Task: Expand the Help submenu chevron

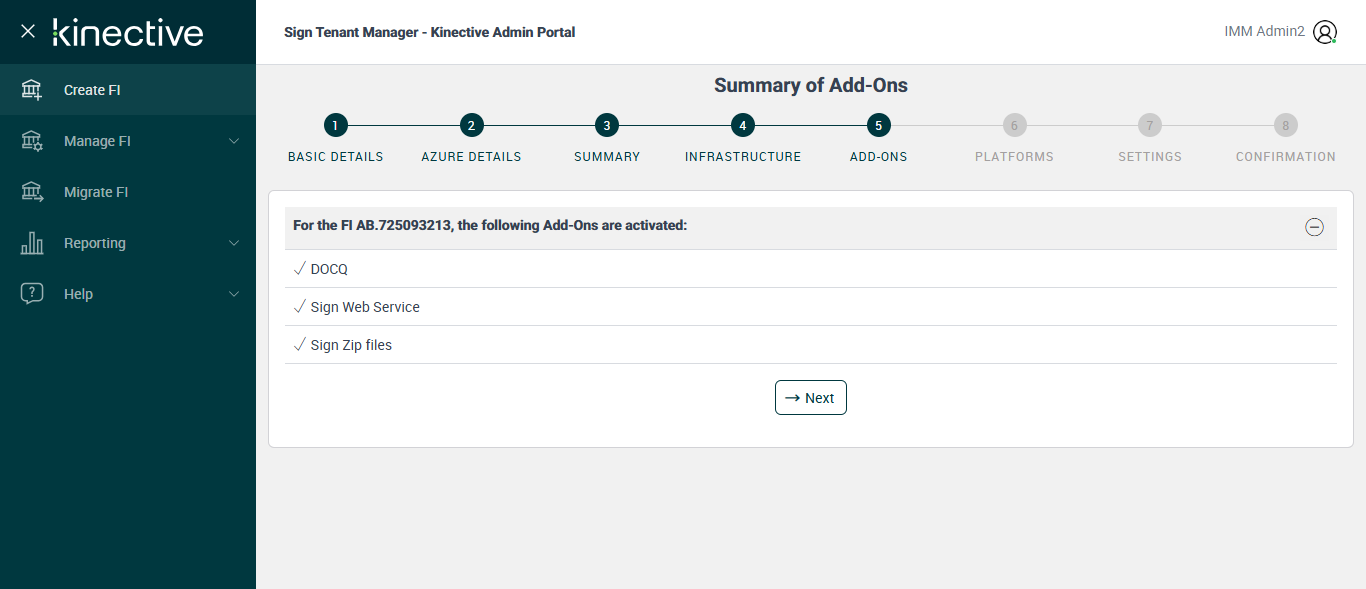Action: (234, 294)
